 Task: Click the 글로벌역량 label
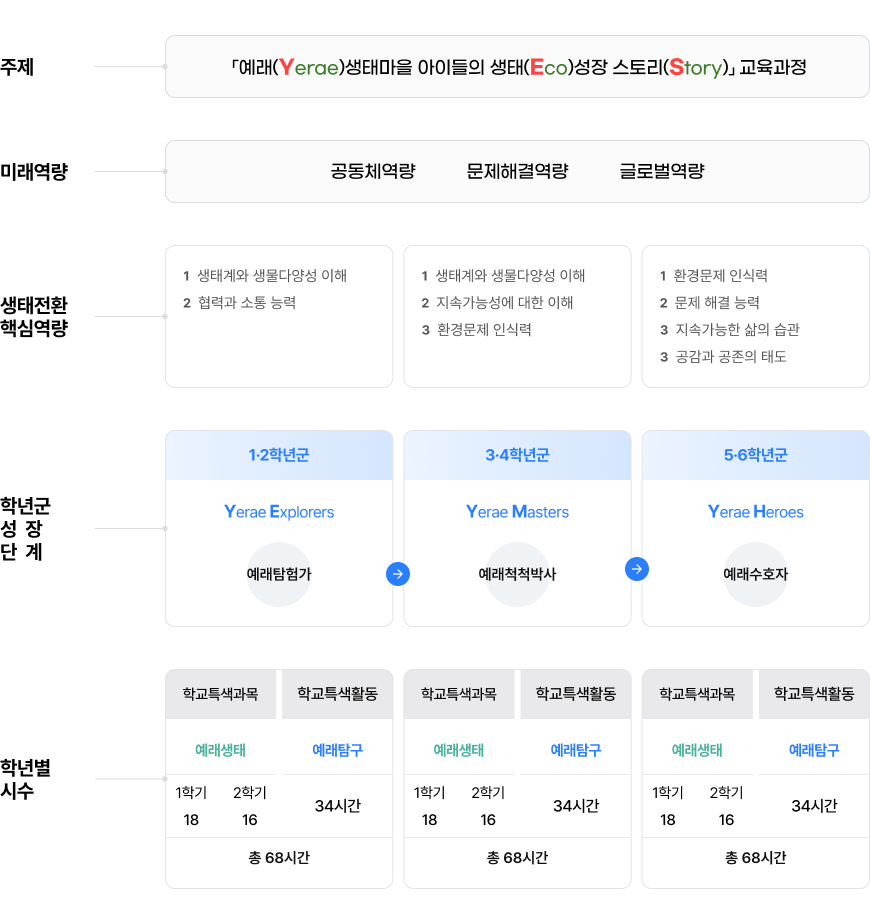(x=662, y=171)
